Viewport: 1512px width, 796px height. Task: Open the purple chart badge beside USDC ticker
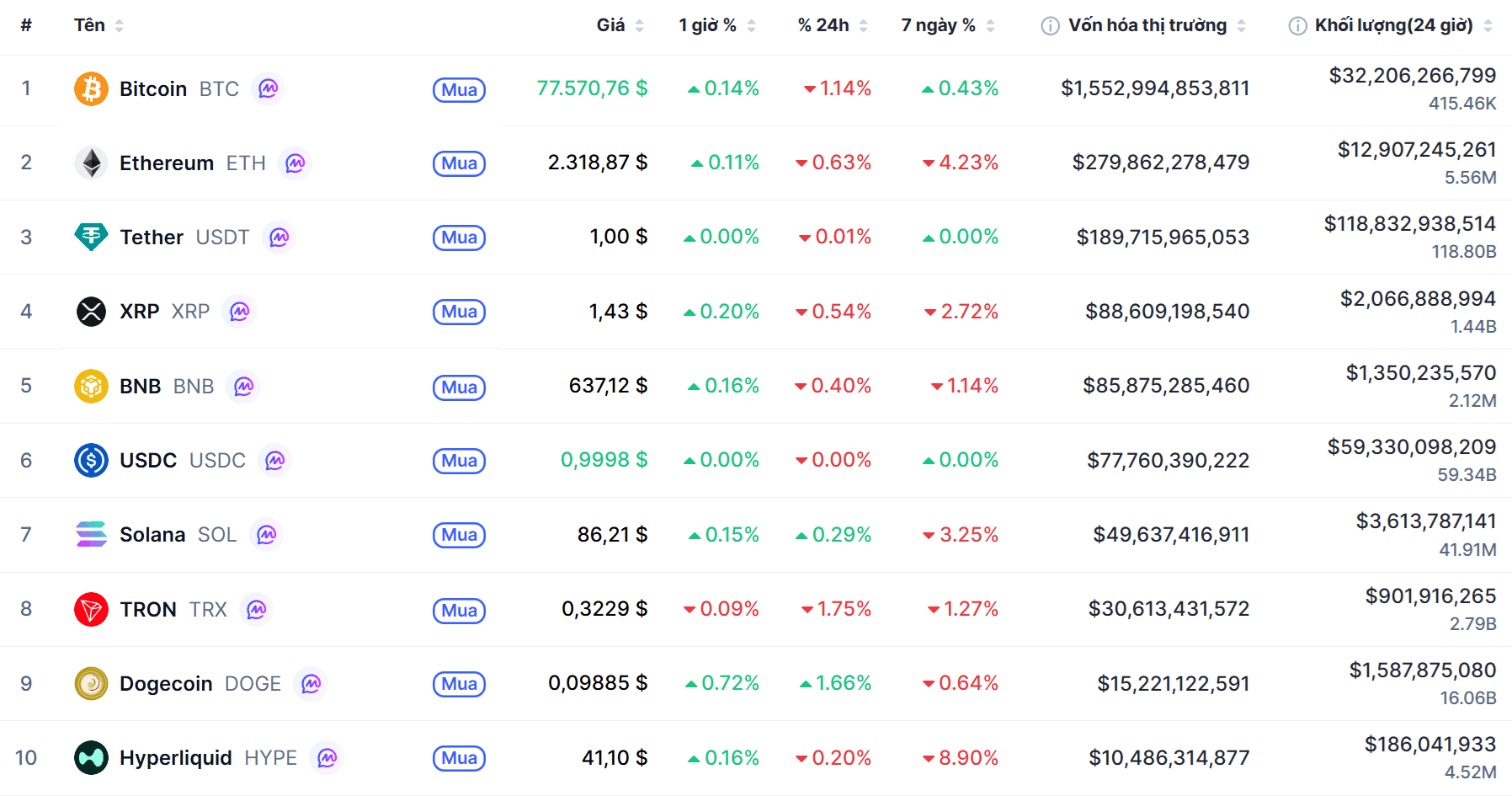coord(275,460)
